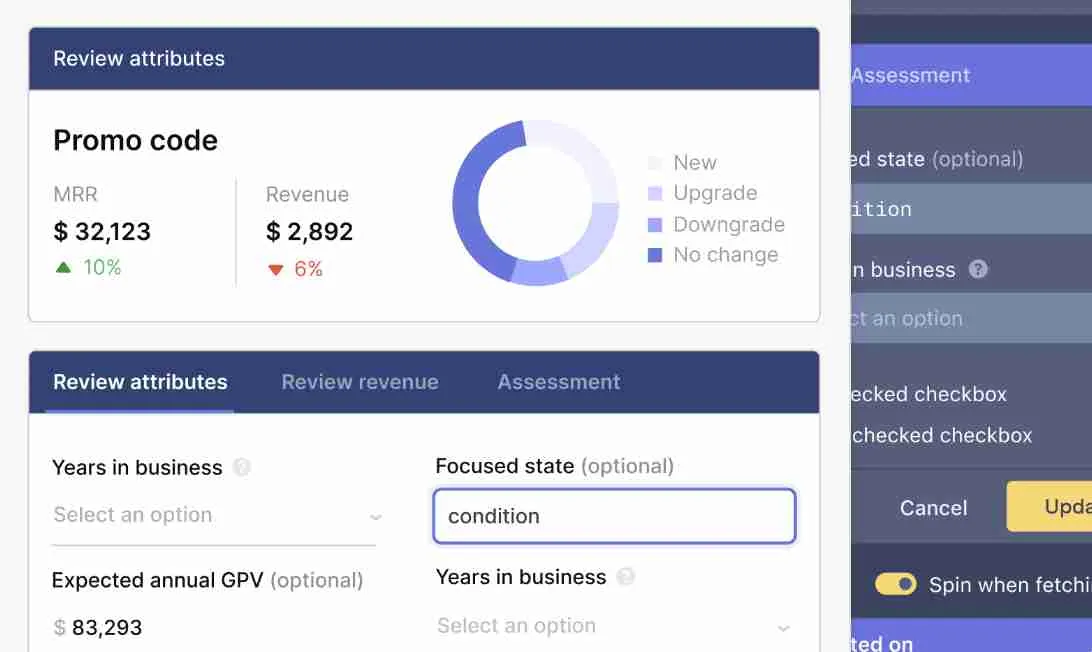Toggle the Spin when fetching switch
Image resolution: width=1092 pixels, height=652 pixels.
pyautogui.click(x=896, y=584)
